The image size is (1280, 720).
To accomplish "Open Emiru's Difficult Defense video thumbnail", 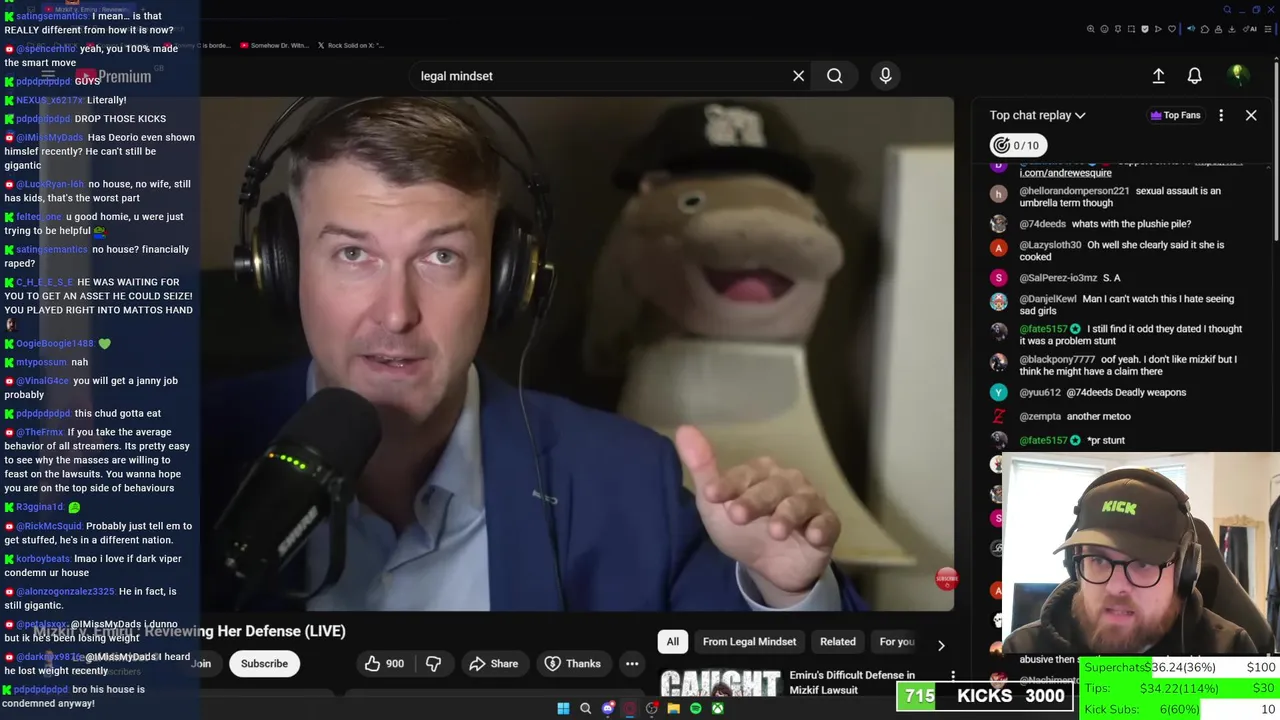I will coord(720,683).
